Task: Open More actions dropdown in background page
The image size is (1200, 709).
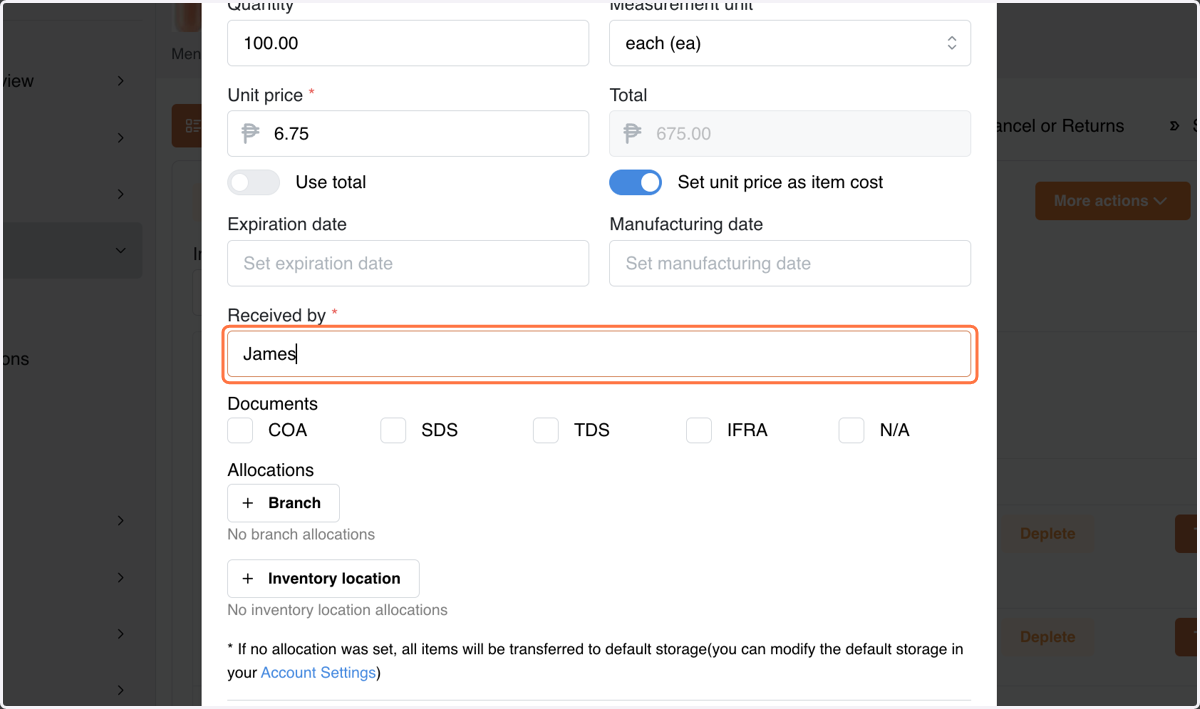Action: (x=1112, y=201)
